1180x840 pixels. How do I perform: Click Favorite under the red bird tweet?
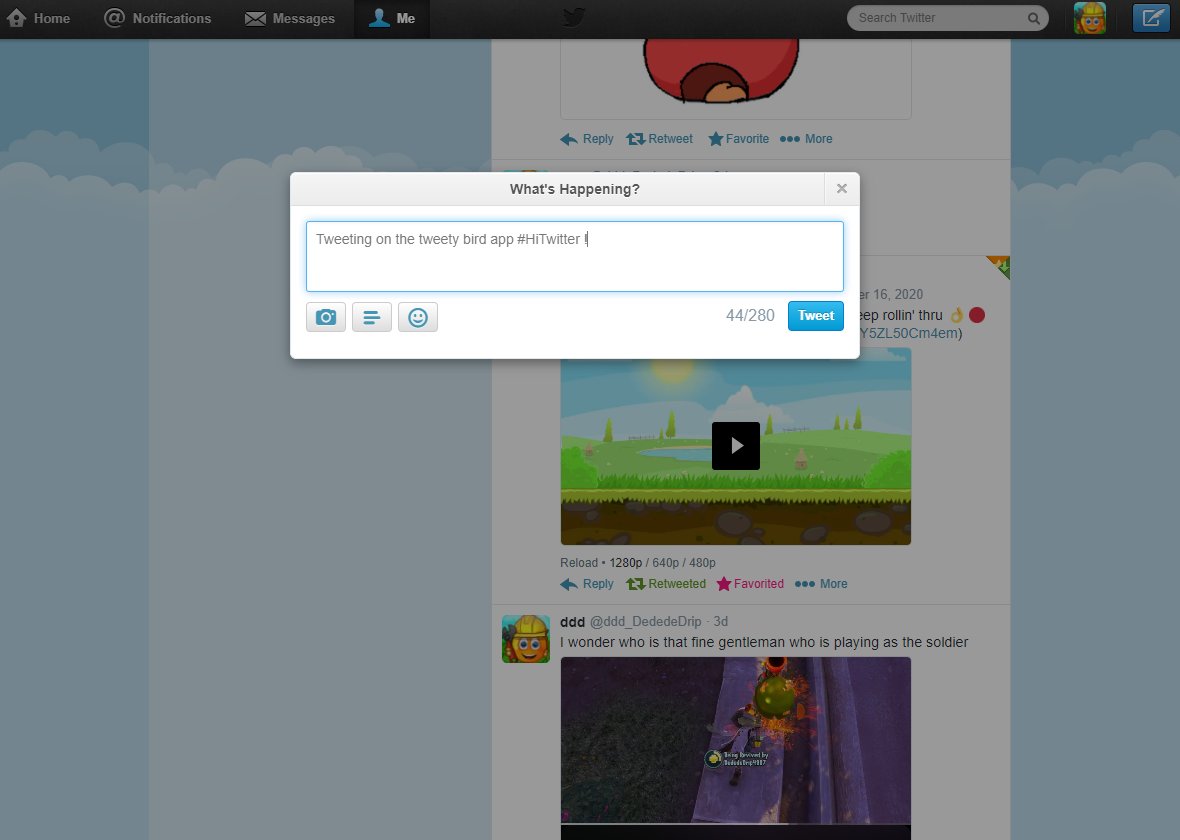pyautogui.click(x=738, y=138)
